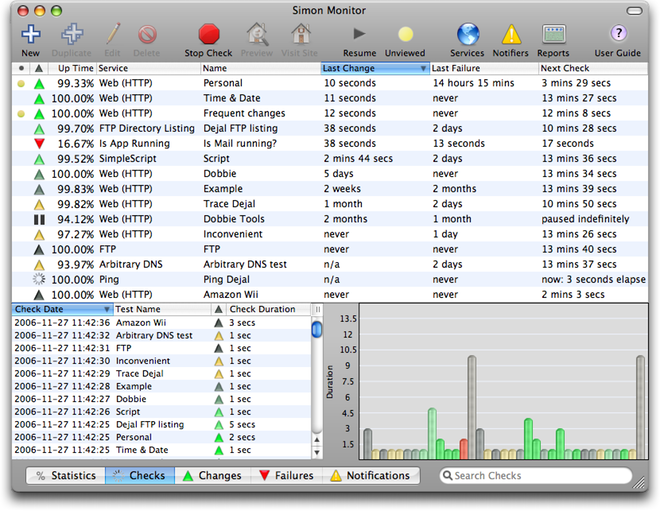Sort by the Check Date column header
The height and width of the screenshot is (511, 660).
tap(62, 309)
